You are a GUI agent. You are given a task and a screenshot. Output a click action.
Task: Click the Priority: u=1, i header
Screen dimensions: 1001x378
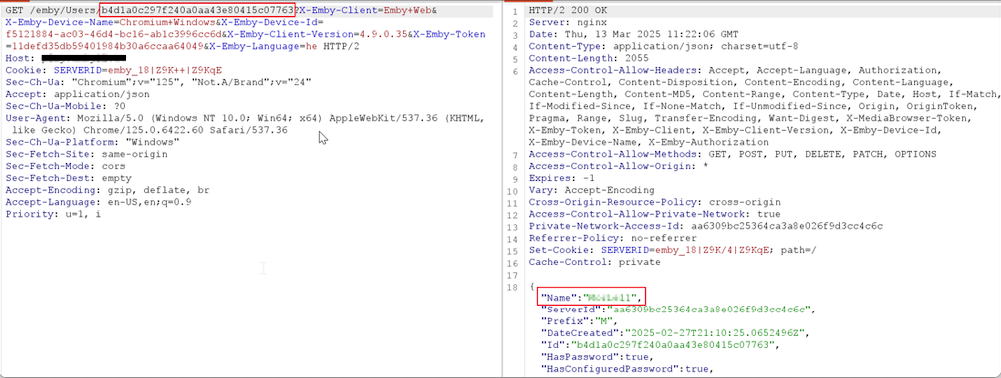(x=53, y=214)
